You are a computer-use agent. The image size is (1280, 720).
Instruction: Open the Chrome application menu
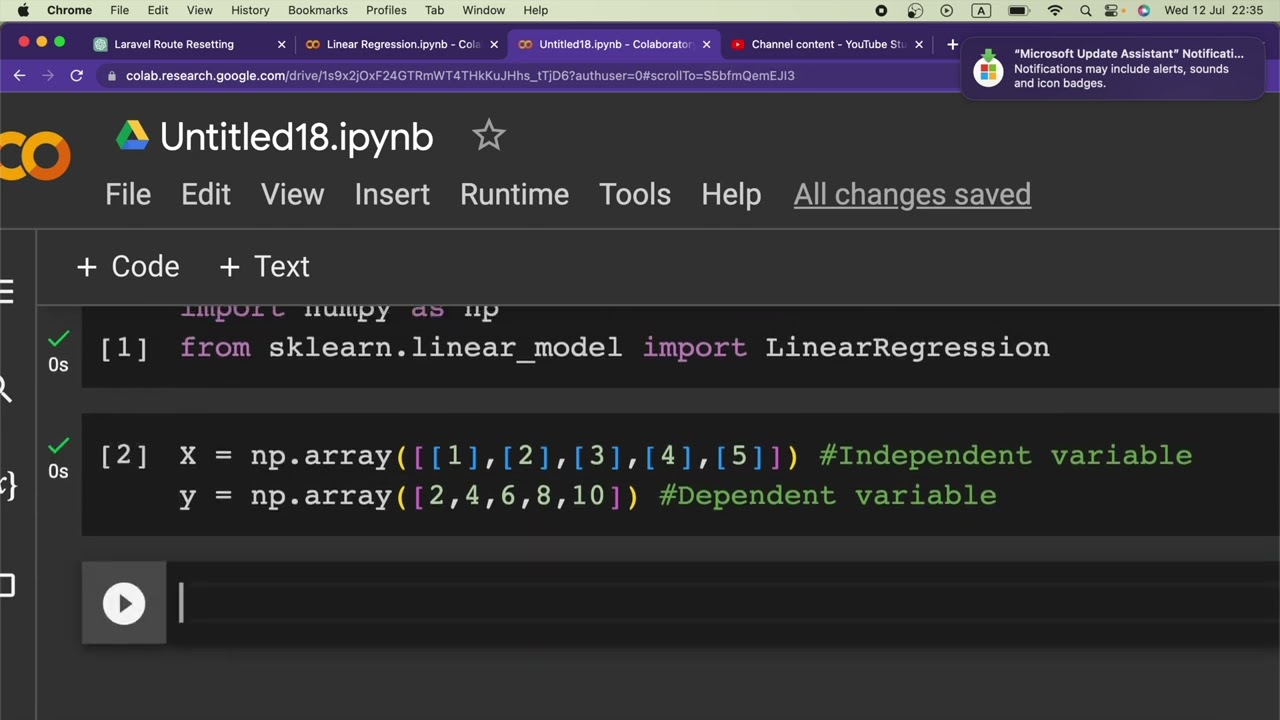(69, 10)
